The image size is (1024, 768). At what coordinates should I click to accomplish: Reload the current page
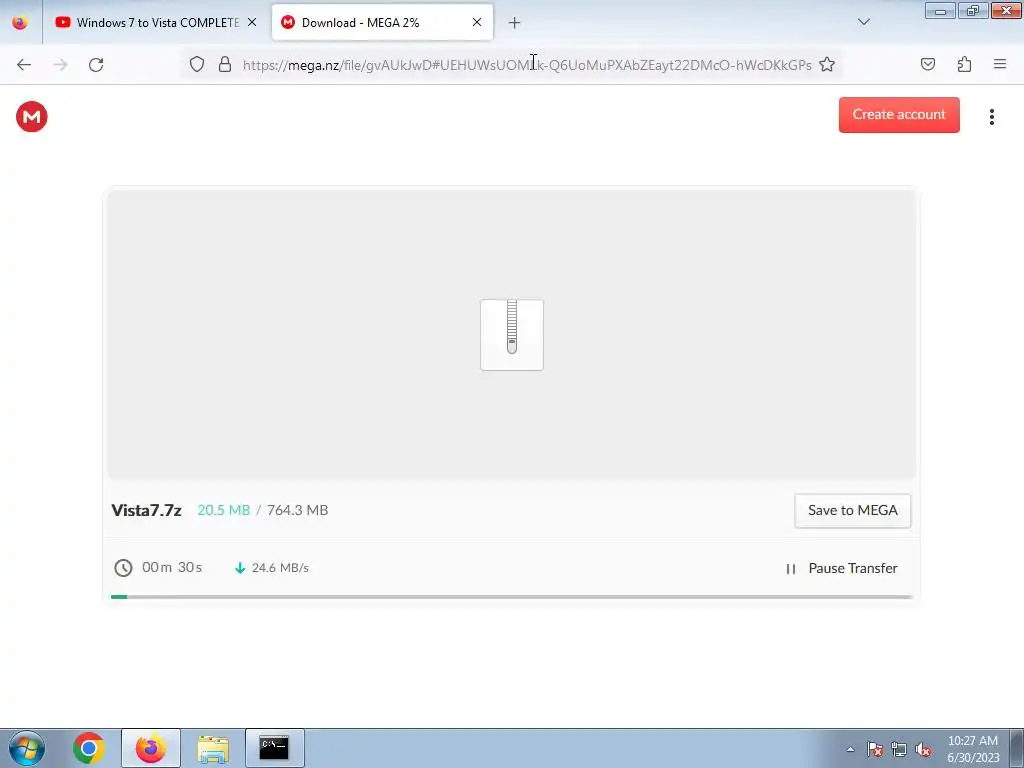[x=96, y=64]
